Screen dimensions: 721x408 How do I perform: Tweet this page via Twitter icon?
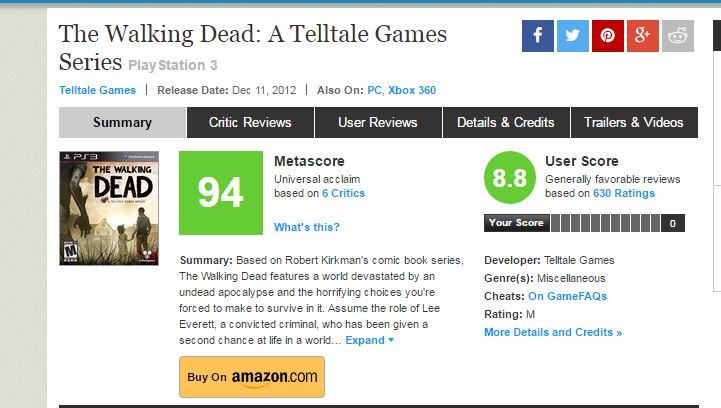point(572,36)
